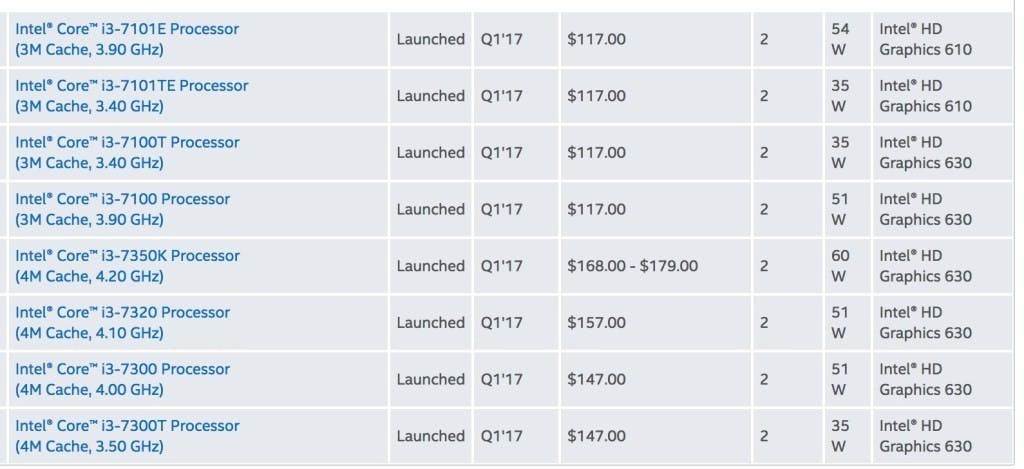This screenshot has width=1024, height=469.
Task: Click the core count in the i3-7100 row
Action: [x=764, y=209]
